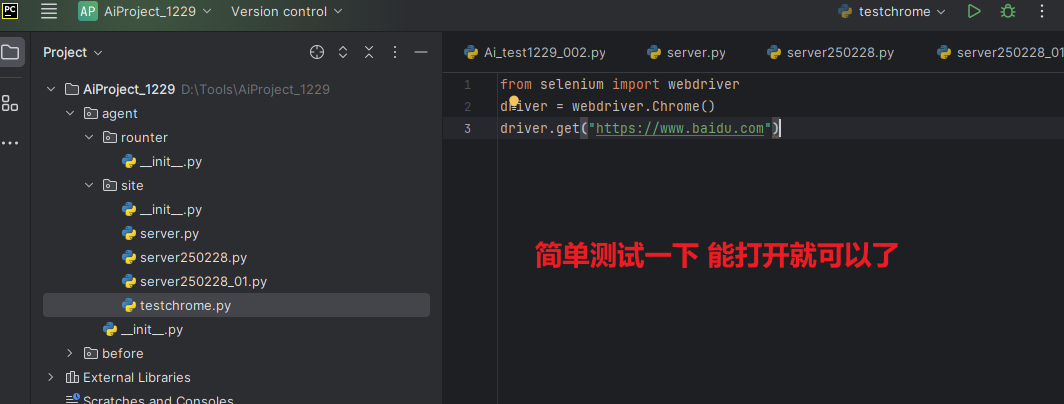The height and width of the screenshot is (404, 1064).
Task: Expand the before folder
Action: (x=70, y=353)
